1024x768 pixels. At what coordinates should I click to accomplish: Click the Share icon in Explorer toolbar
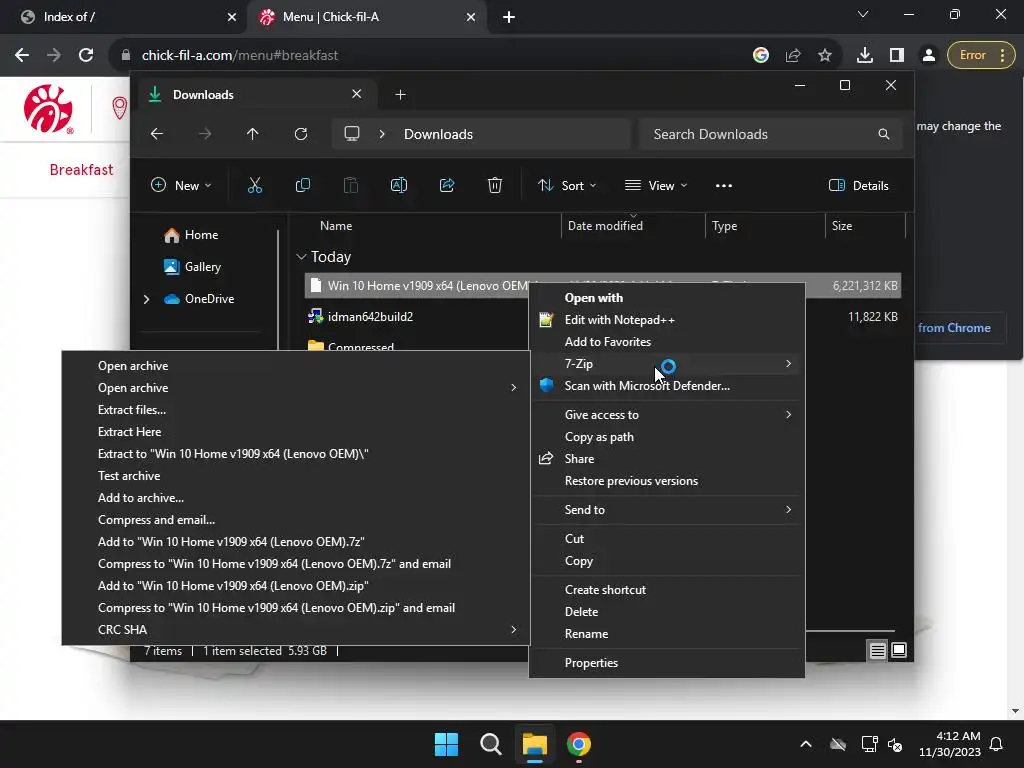click(x=447, y=185)
